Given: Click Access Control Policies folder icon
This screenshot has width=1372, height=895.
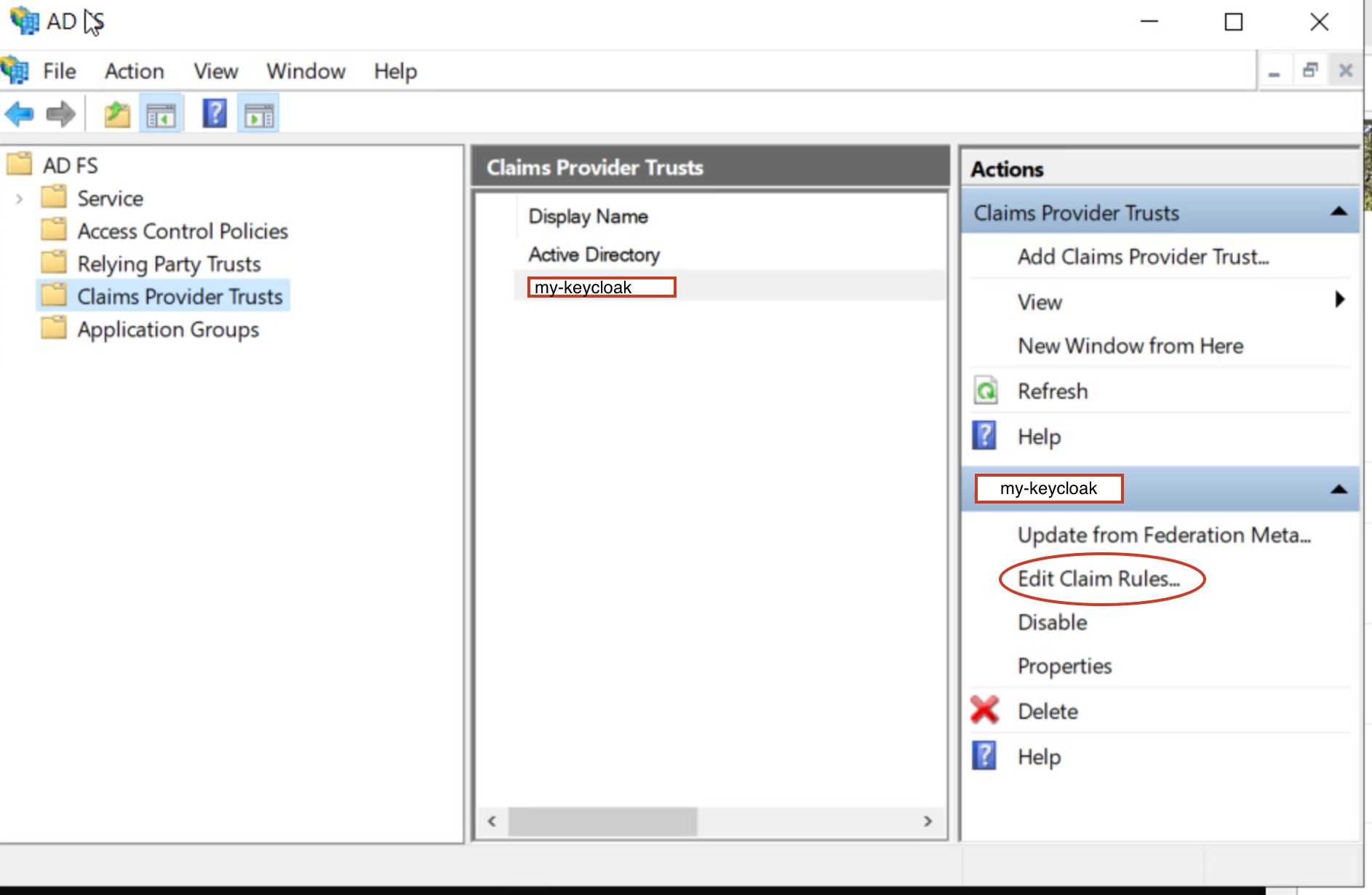Looking at the screenshot, I should pos(54,229).
